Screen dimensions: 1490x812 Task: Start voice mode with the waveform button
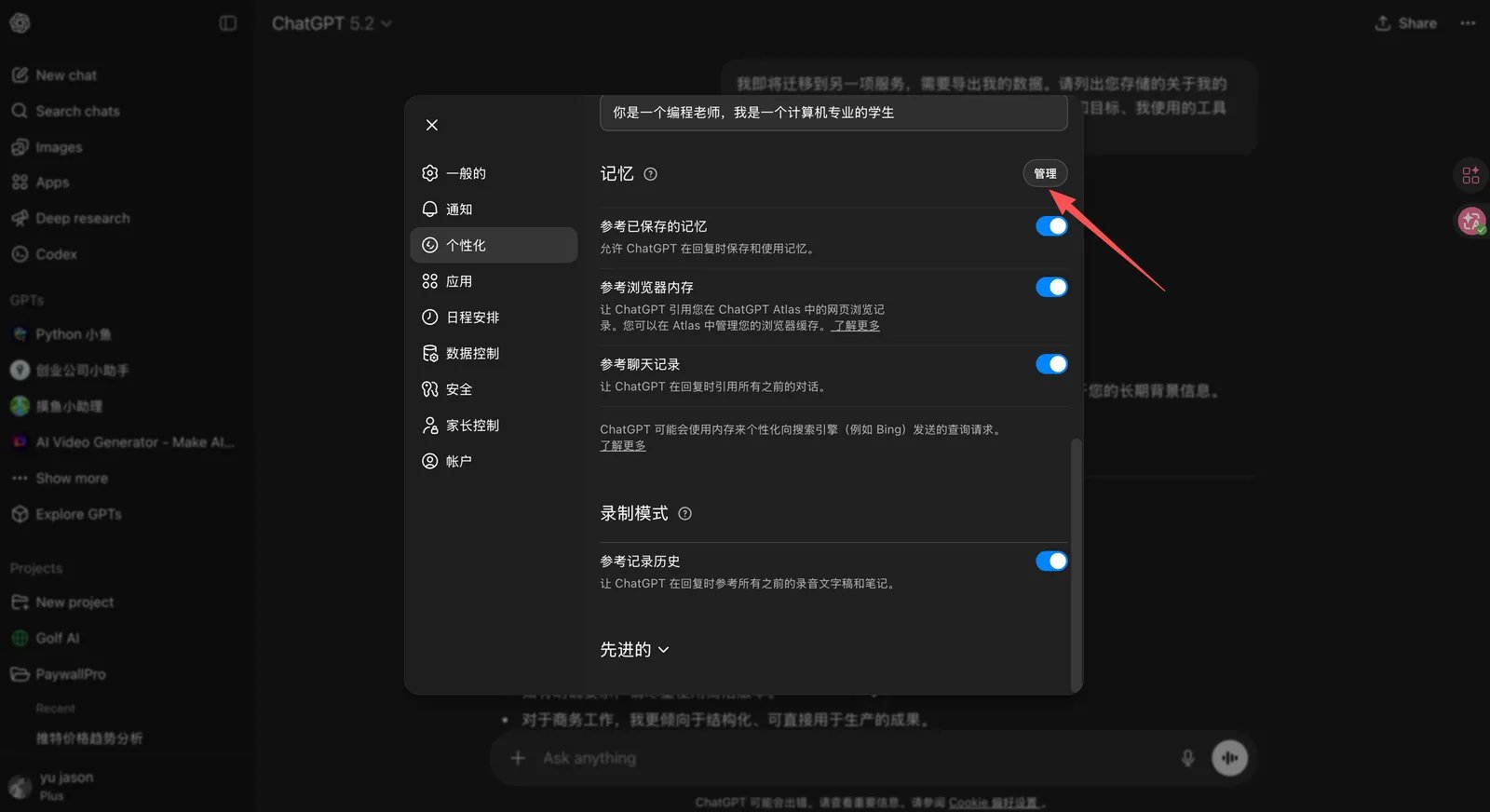click(1229, 758)
